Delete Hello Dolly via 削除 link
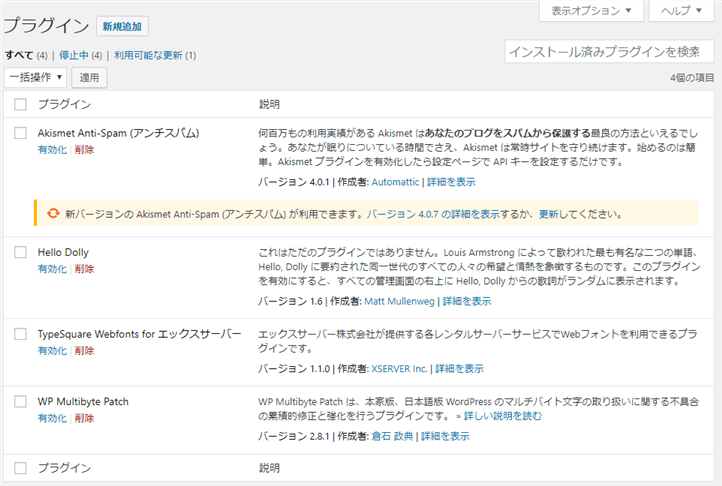 tap(84, 269)
